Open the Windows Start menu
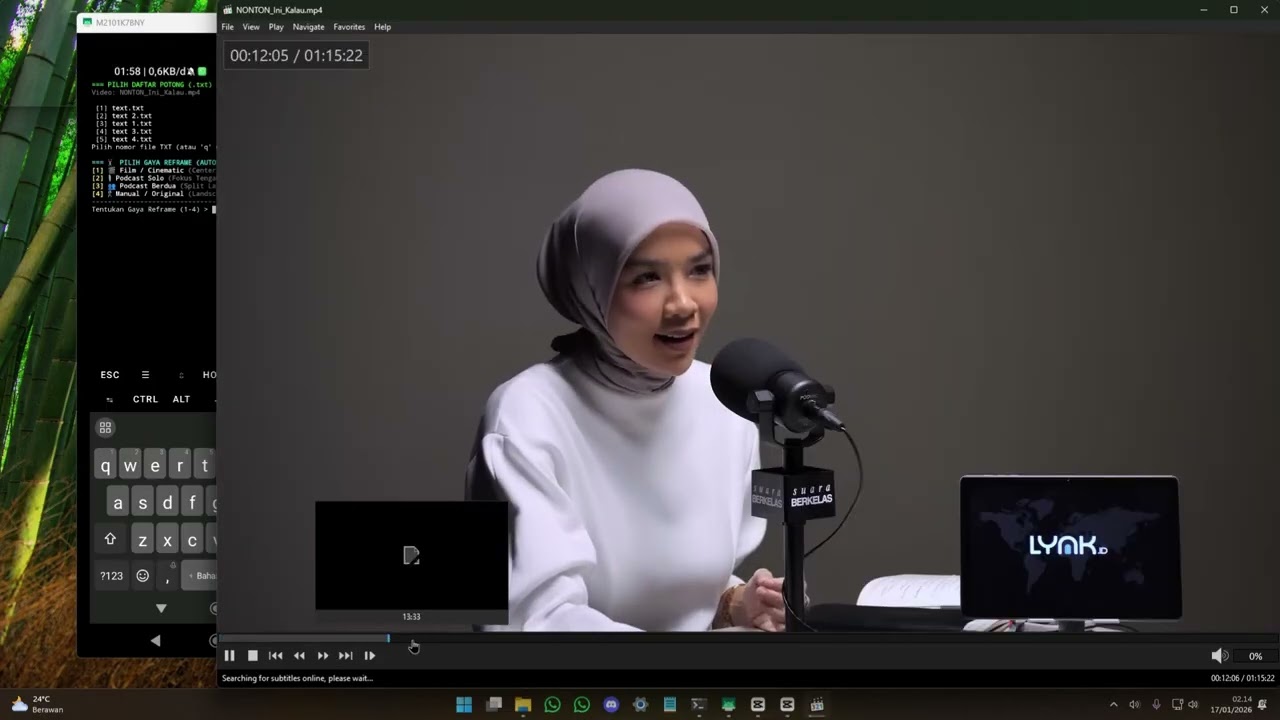Screen dimensions: 1280x720 pos(464,705)
